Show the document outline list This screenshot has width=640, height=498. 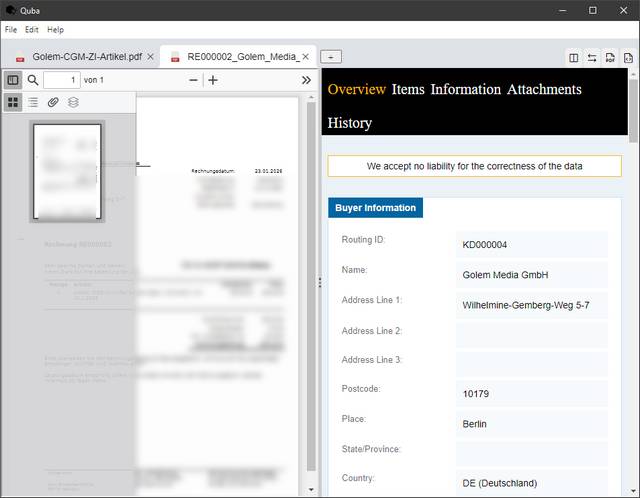[33, 102]
